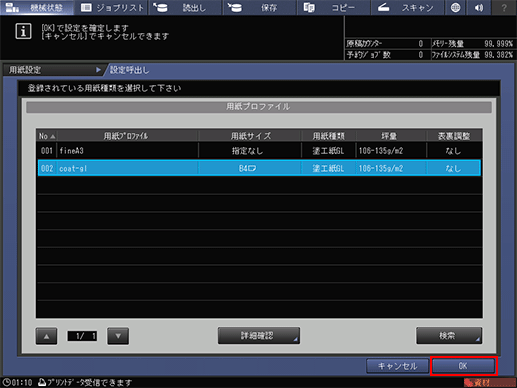The height and width of the screenshot is (388, 517).
Task: Click the 用紙プロファイル column header
Action: pyautogui.click(x=126, y=136)
